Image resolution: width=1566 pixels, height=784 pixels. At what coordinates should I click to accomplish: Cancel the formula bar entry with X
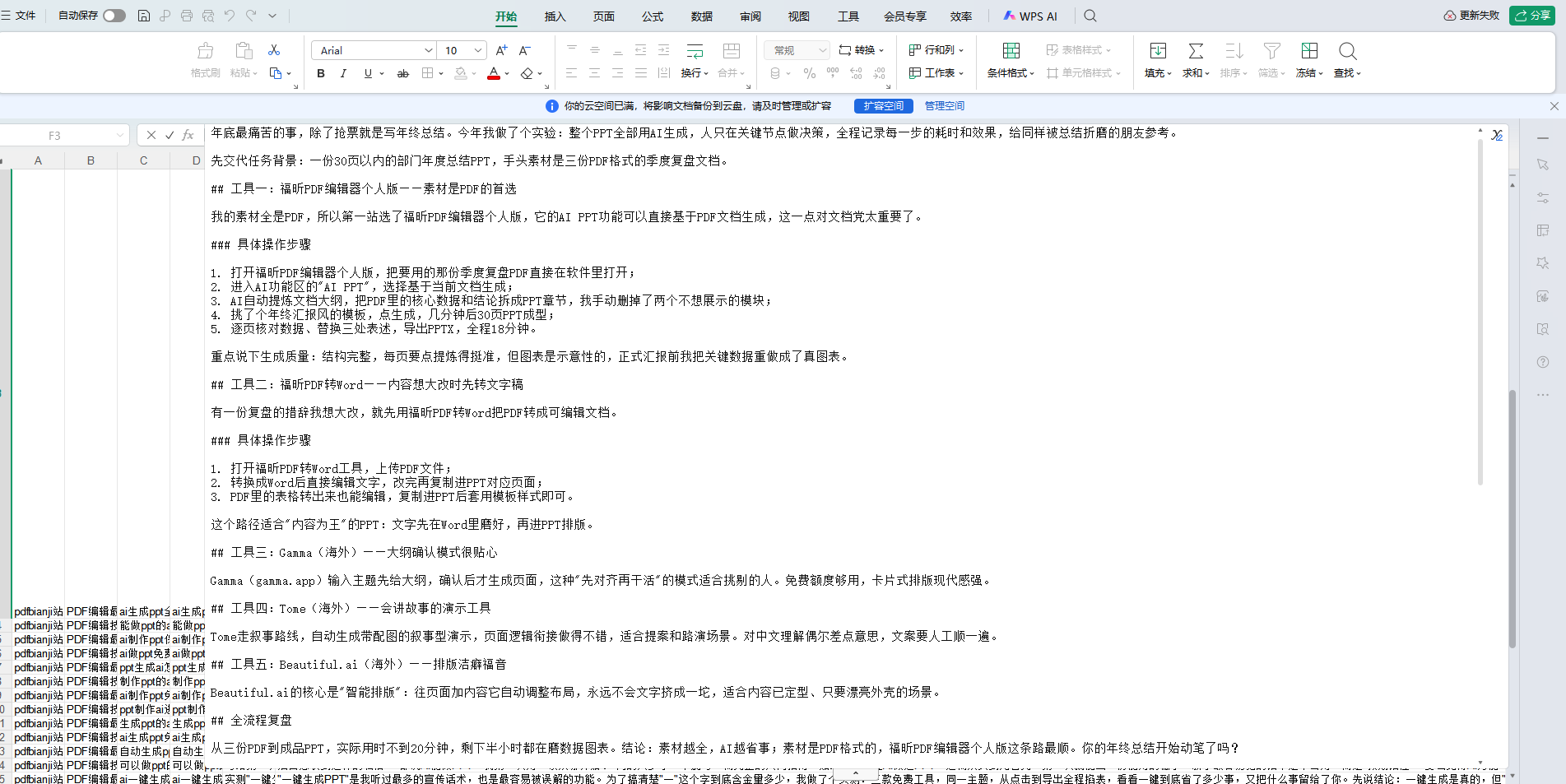tap(151, 135)
